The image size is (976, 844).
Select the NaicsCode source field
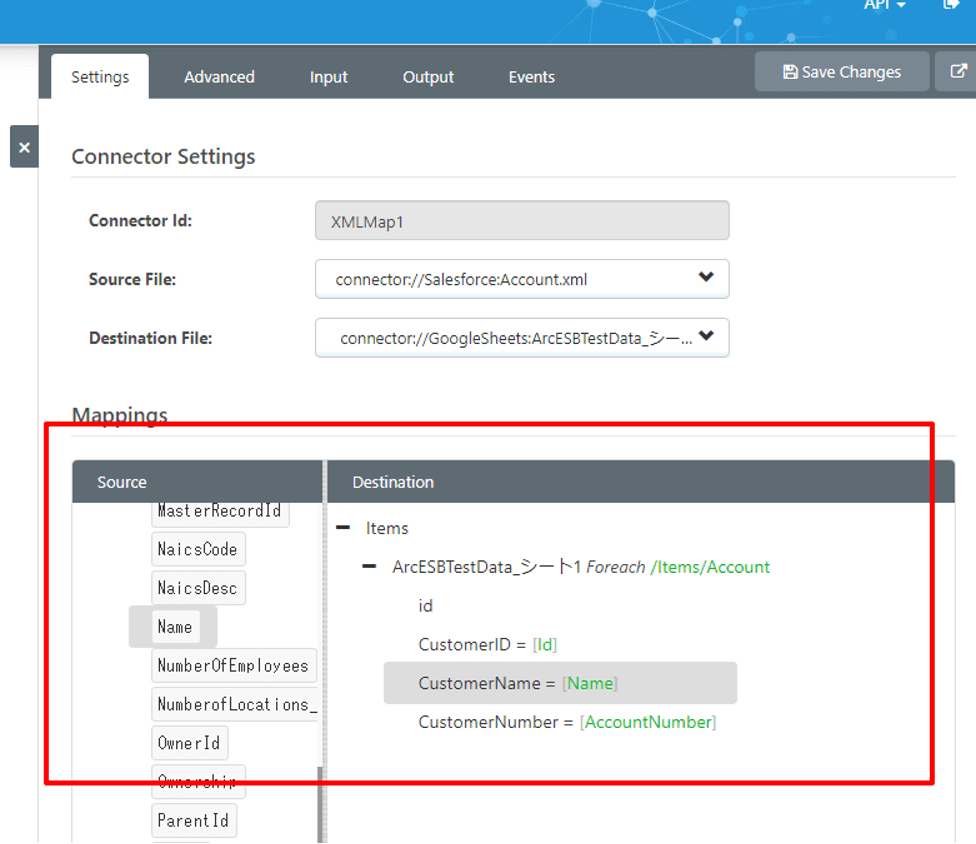click(x=198, y=550)
